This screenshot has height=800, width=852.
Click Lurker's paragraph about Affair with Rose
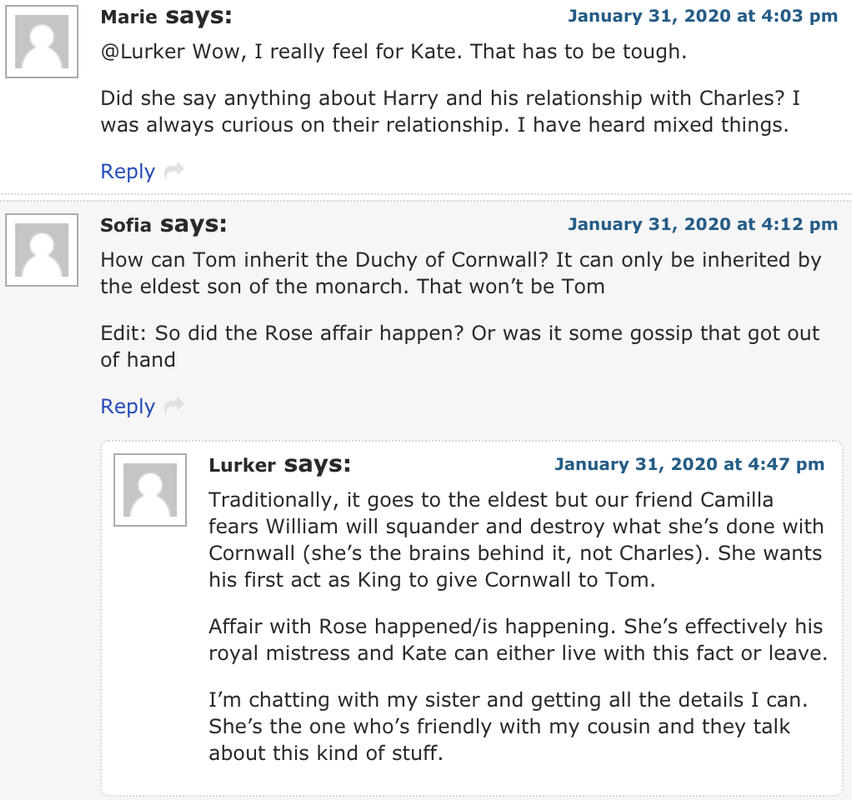(518, 640)
